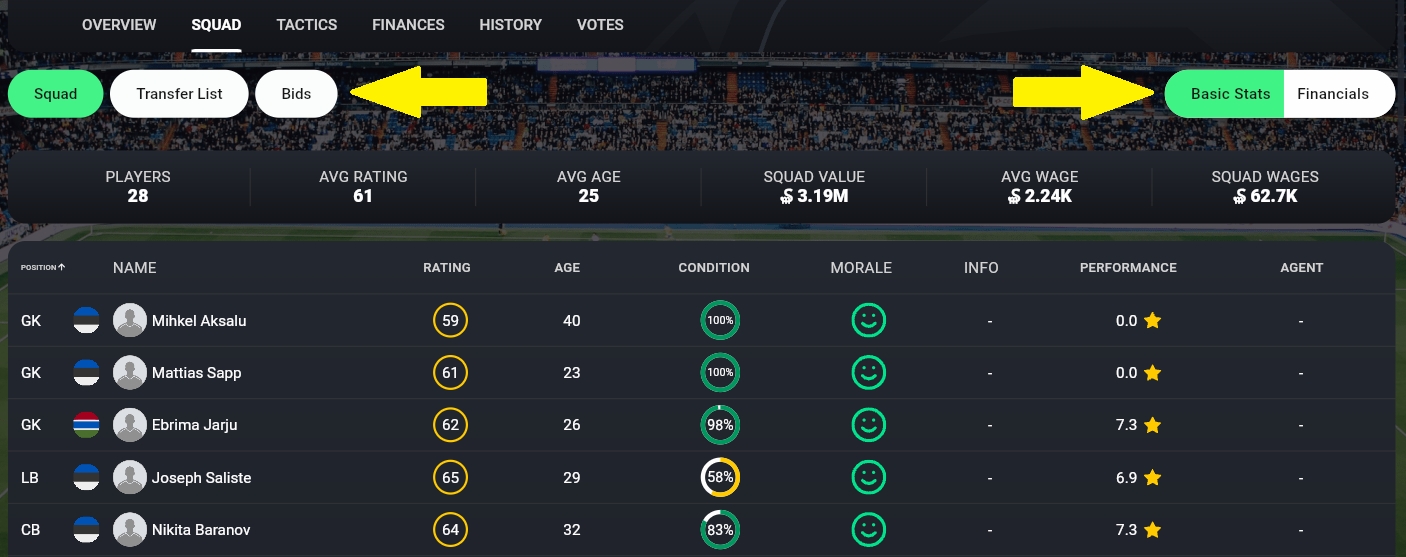Open Joseph Saliste's player profile
This screenshot has width=1406, height=557.
201,478
